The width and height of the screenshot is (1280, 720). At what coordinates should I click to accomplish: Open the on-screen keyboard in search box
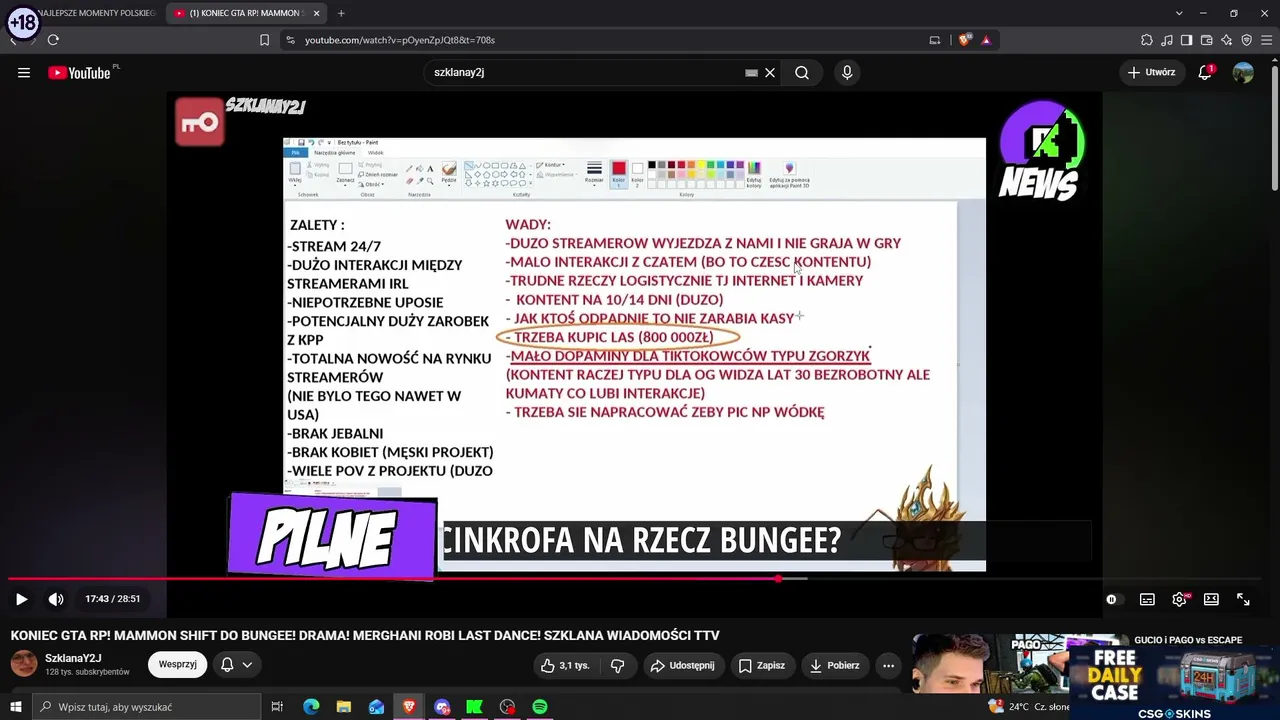[x=751, y=73]
